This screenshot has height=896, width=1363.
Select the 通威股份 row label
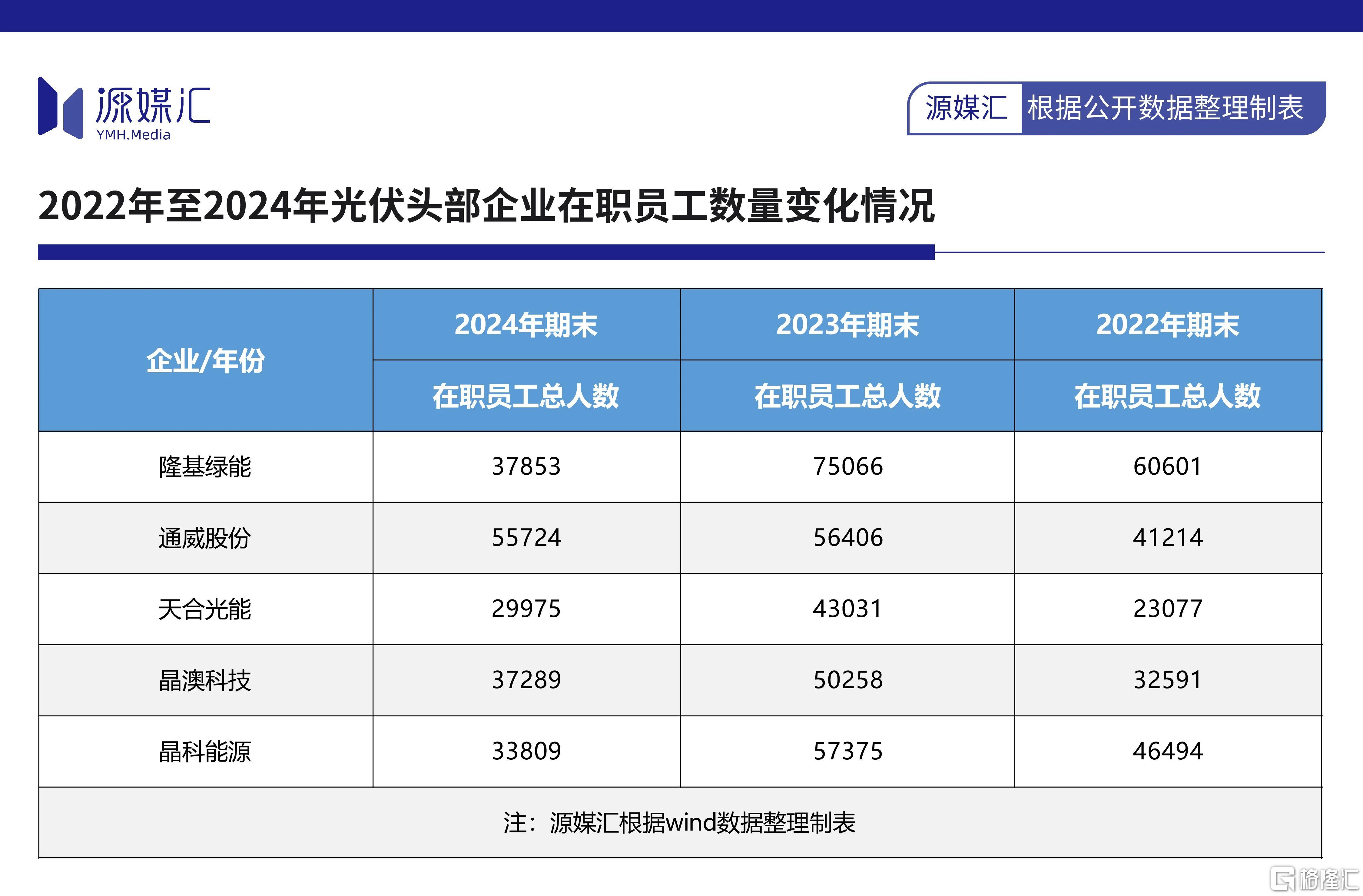click(205, 538)
